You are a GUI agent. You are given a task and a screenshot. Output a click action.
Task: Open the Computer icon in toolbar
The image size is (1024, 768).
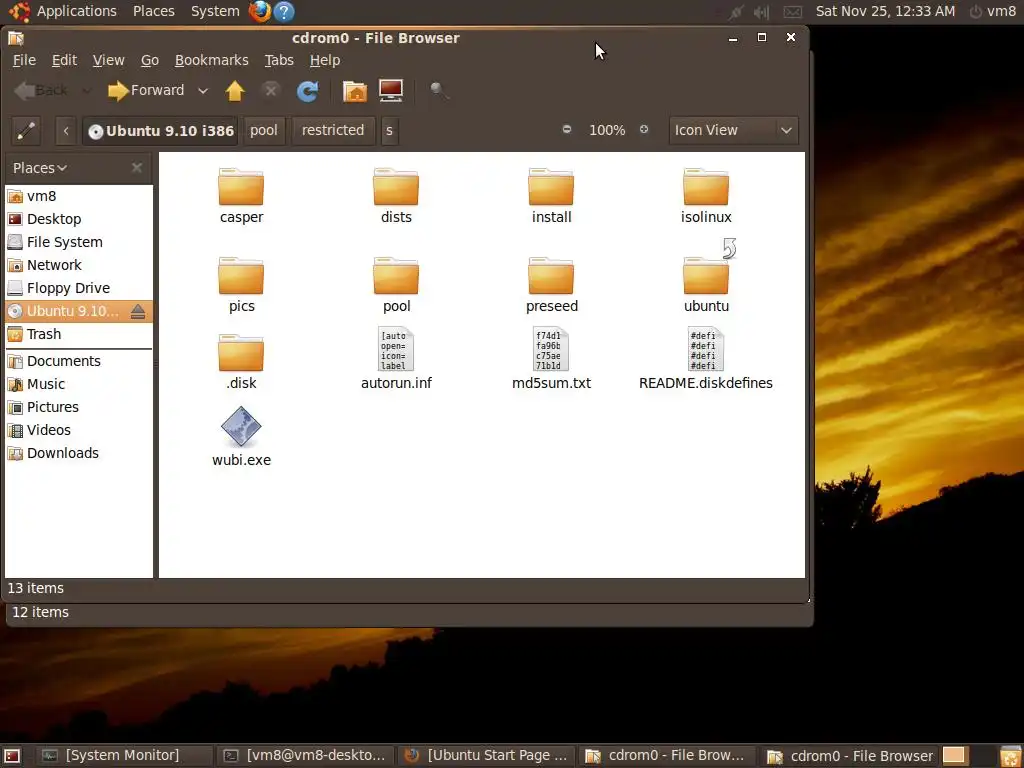pyautogui.click(x=391, y=91)
